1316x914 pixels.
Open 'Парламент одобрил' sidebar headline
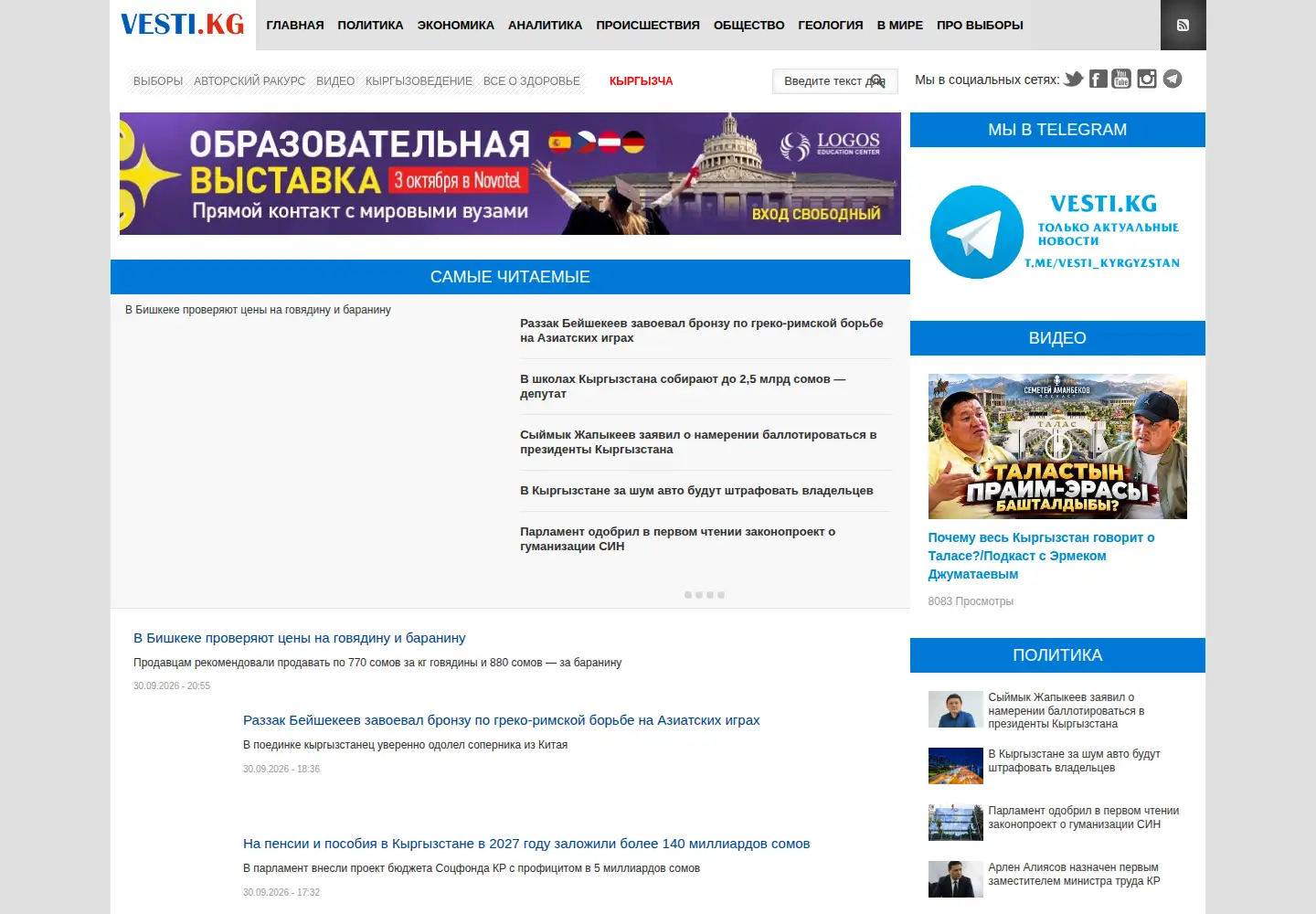(1084, 817)
